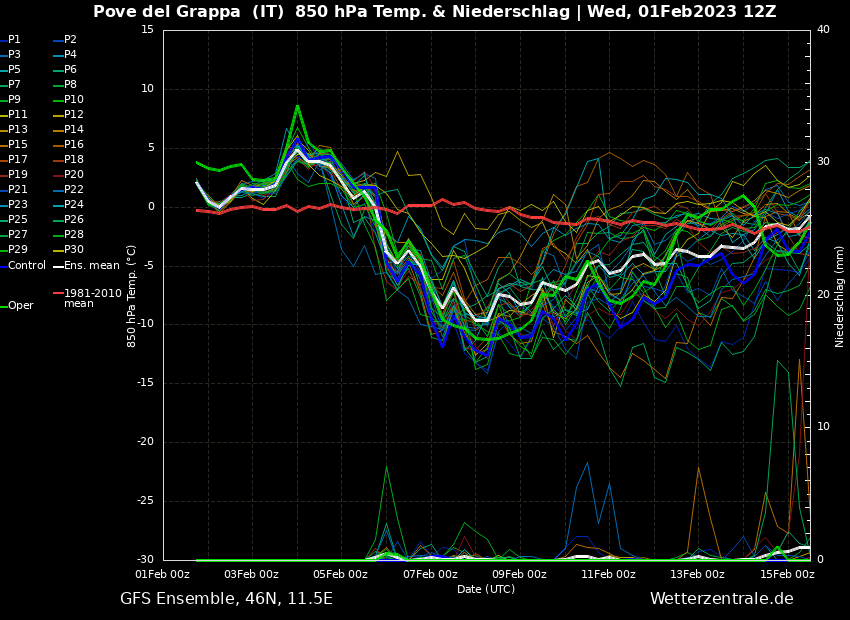Click the P17 legend label
This screenshot has width=850, height=620.
[17, 159]
